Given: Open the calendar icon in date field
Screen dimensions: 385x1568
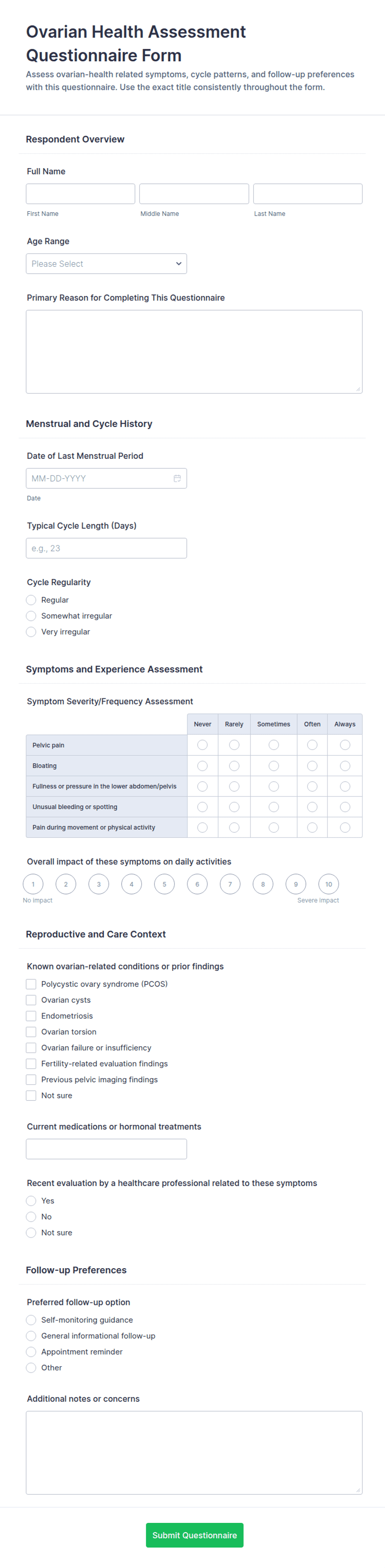Looking at the screenshot, I should [x=177, y=478].
